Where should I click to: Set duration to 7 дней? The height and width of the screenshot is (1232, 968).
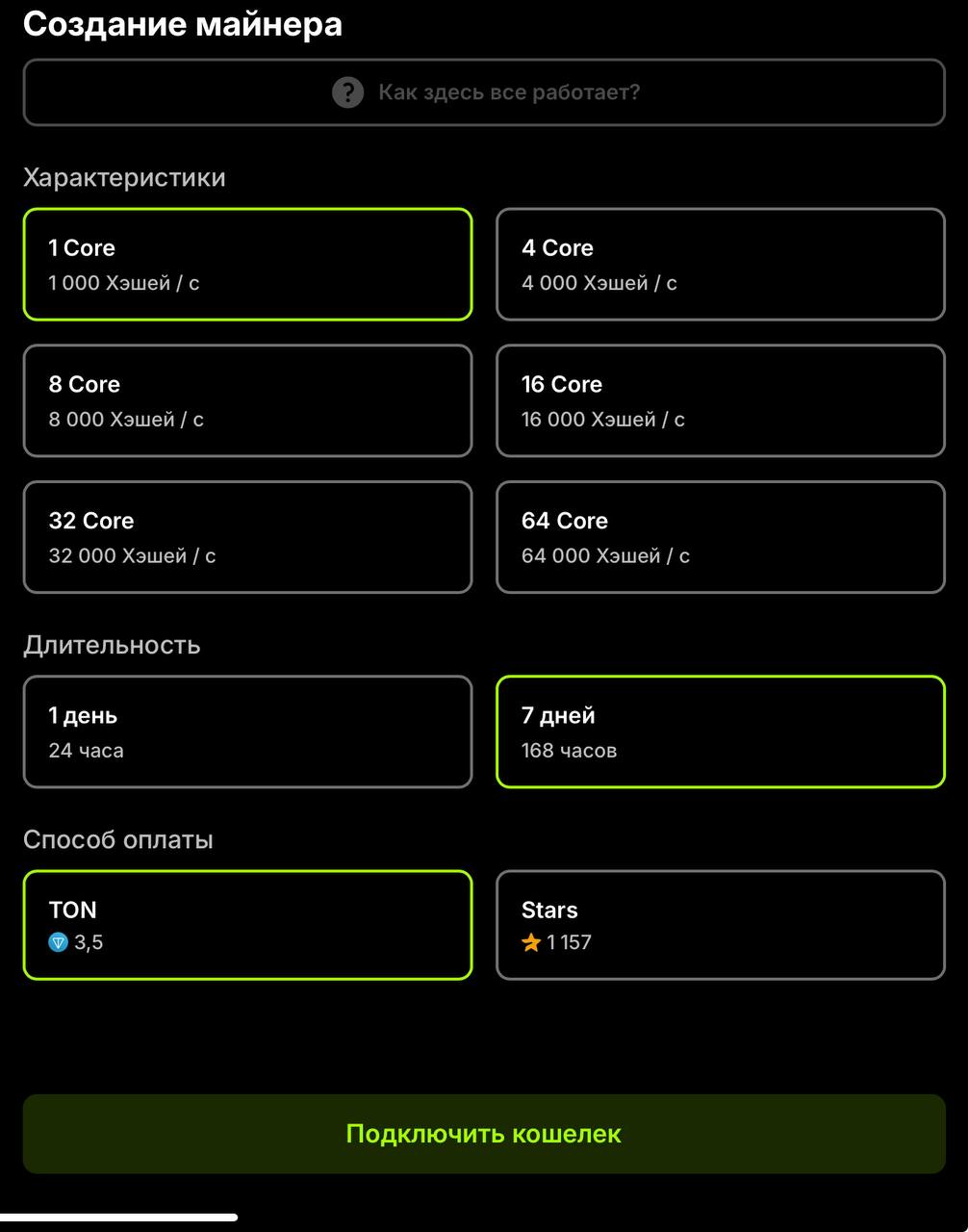coord(721,731)
